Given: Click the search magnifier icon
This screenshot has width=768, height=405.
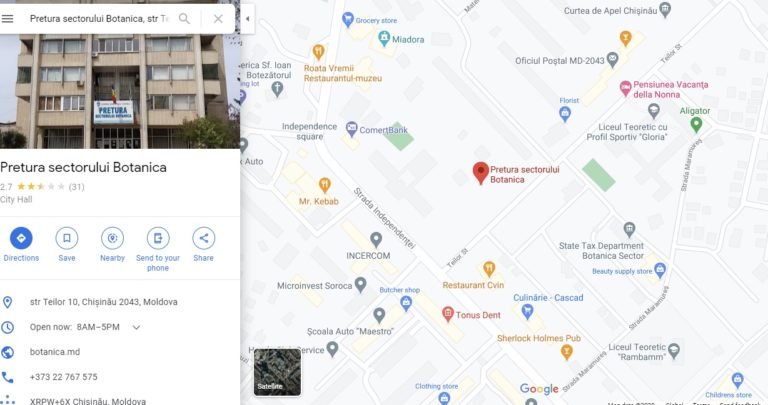Looking at the screenshot, I should coord(184,19).
